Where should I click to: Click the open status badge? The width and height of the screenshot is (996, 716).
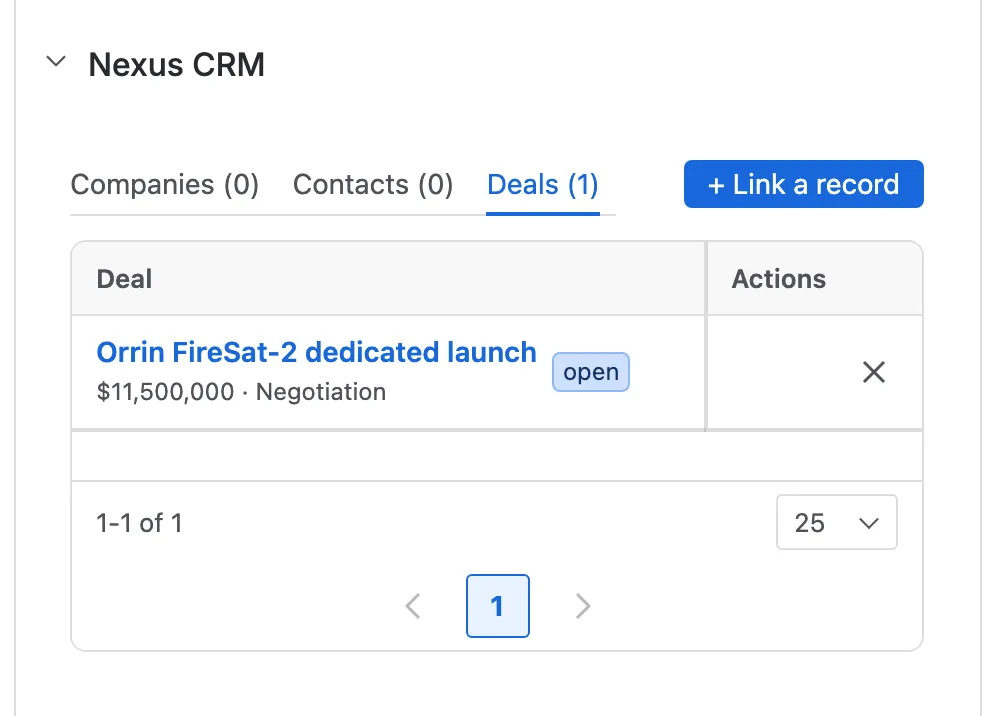coord(591,372)
